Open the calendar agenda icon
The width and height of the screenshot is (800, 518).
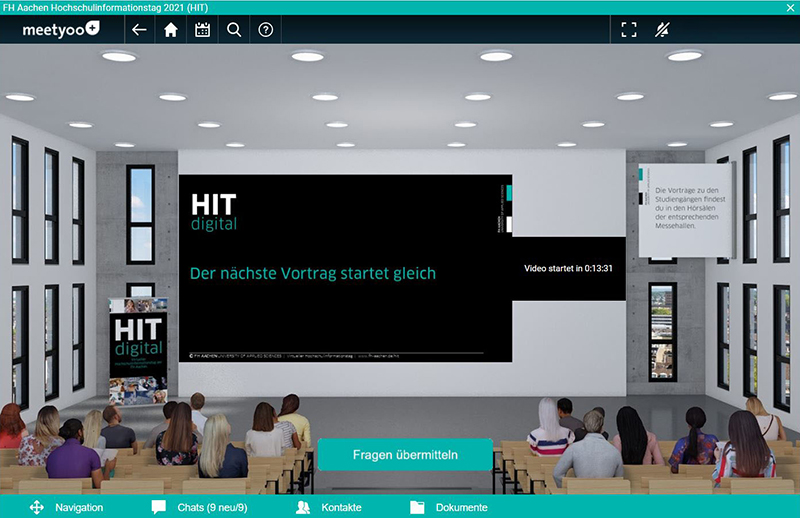[x=203, y=30]
